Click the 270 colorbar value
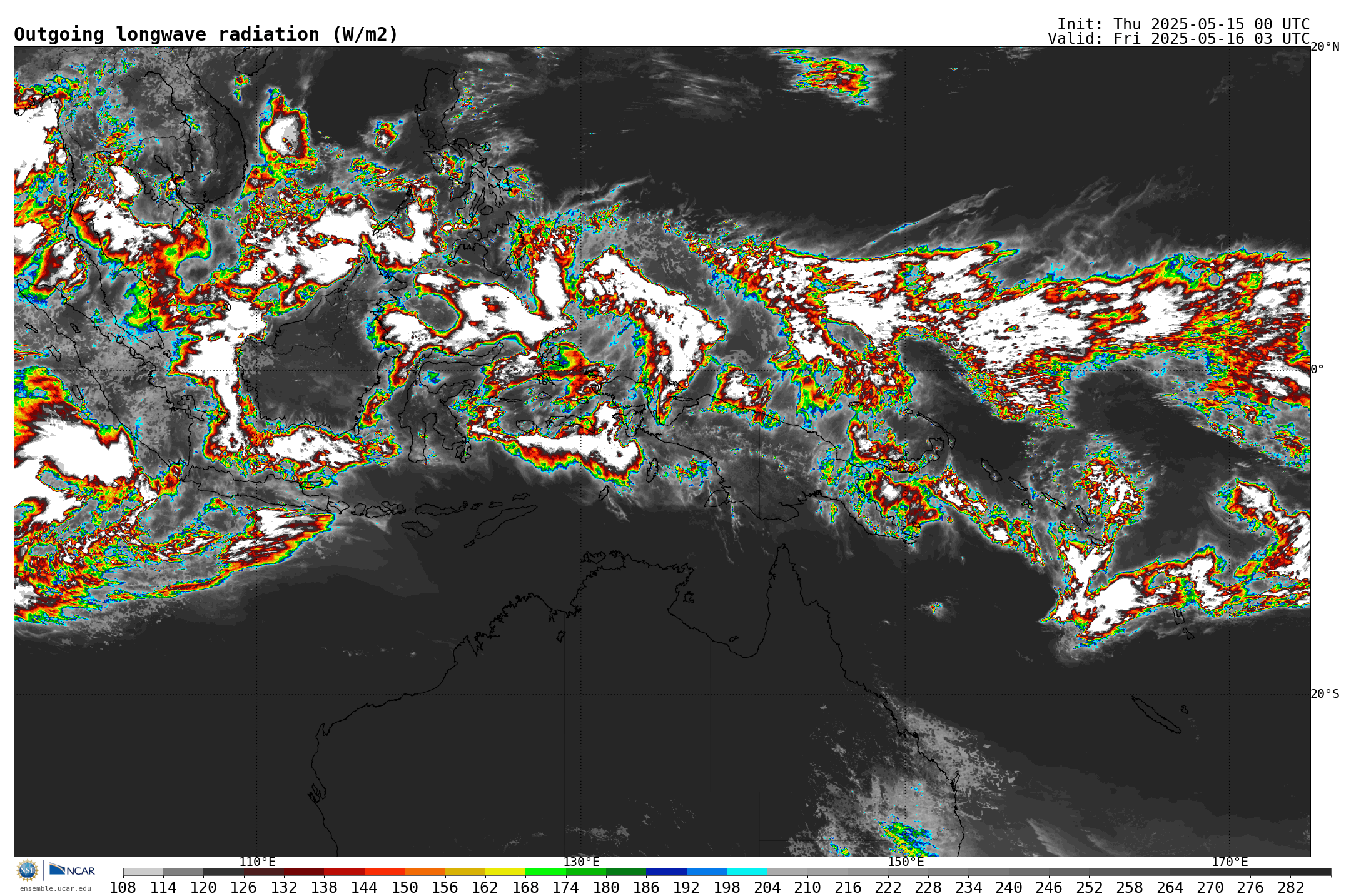This screenshot has width=1351, height=896. point(1210,887)
